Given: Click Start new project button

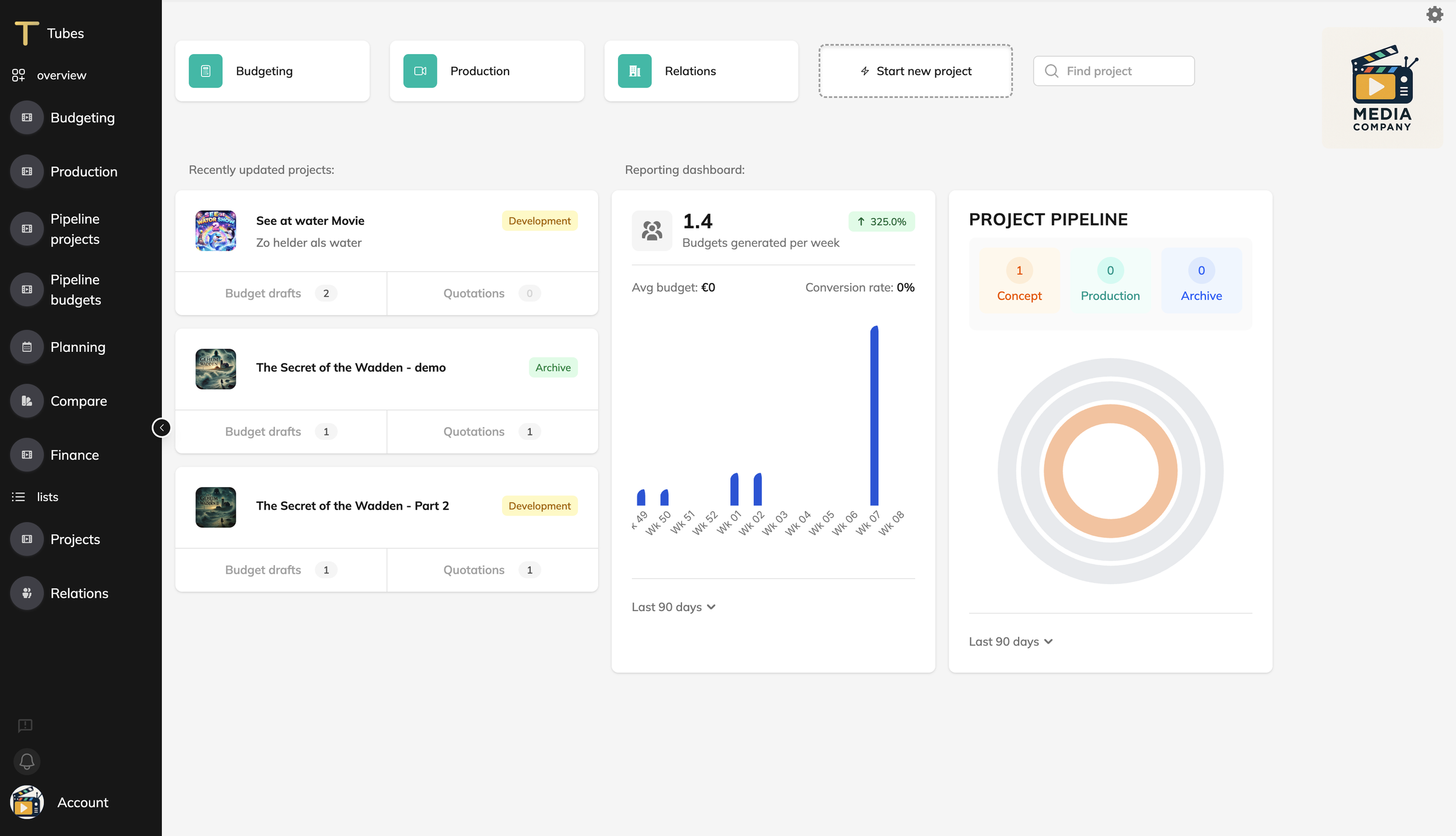Looking at the screenshot, I should coord(916,71).
